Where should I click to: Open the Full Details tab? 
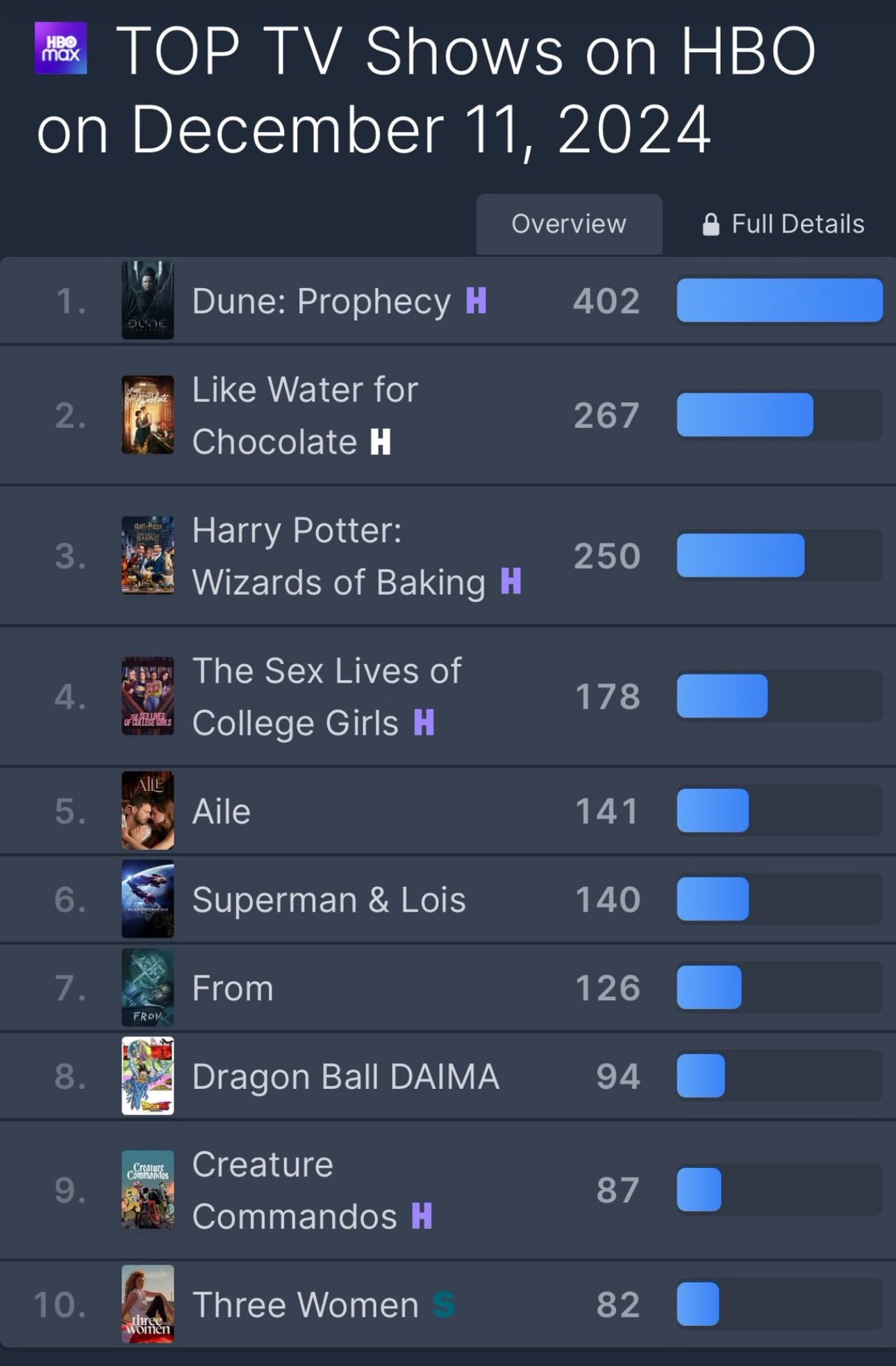[x=783, y=224]
